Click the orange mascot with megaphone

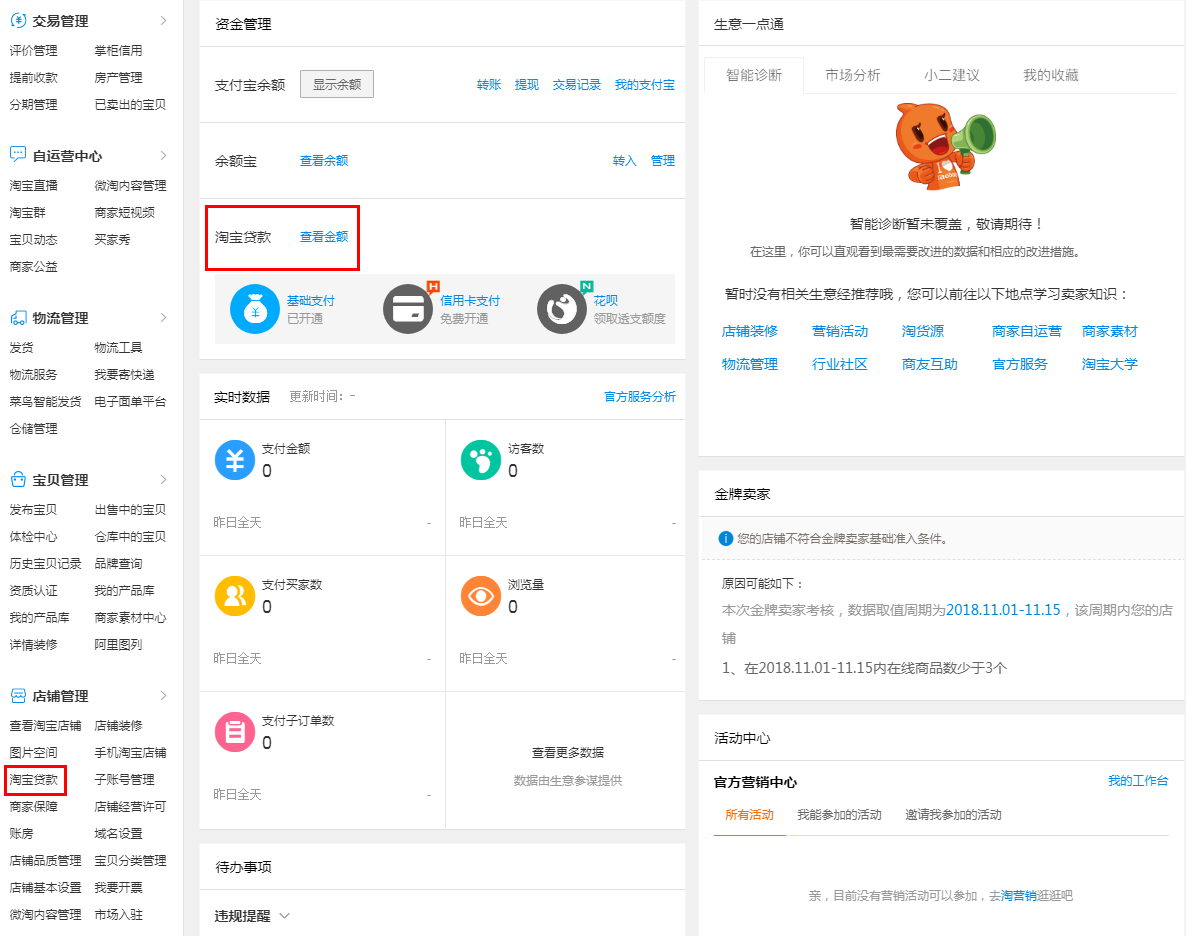945,146
